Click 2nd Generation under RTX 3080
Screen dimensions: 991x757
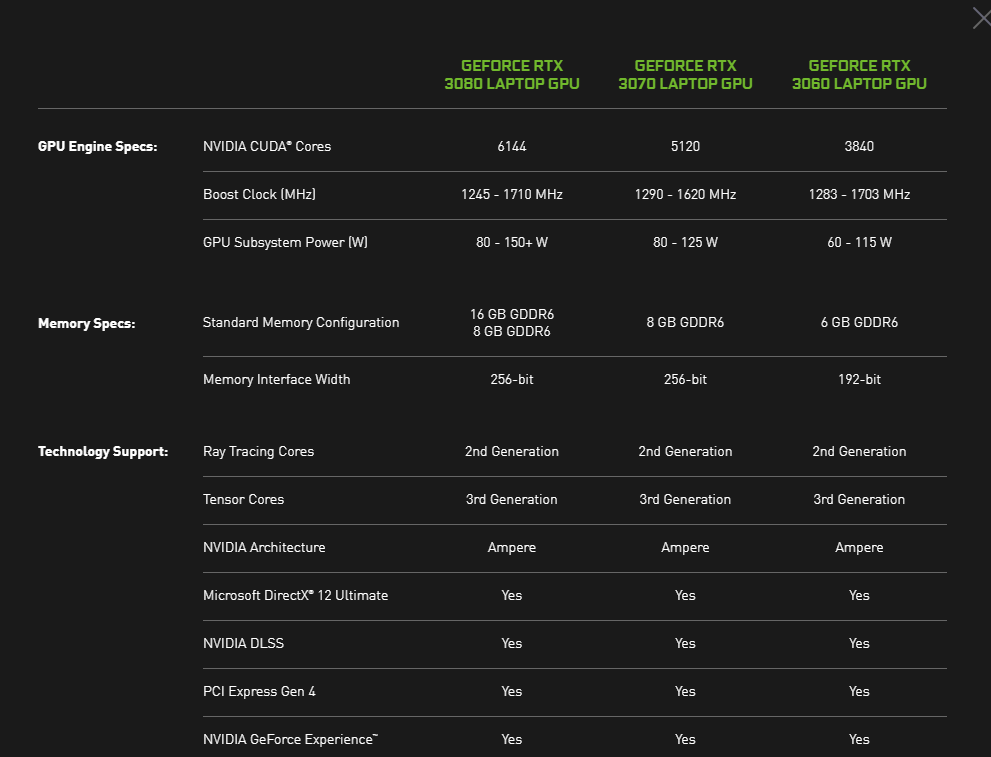click(512, 451)
